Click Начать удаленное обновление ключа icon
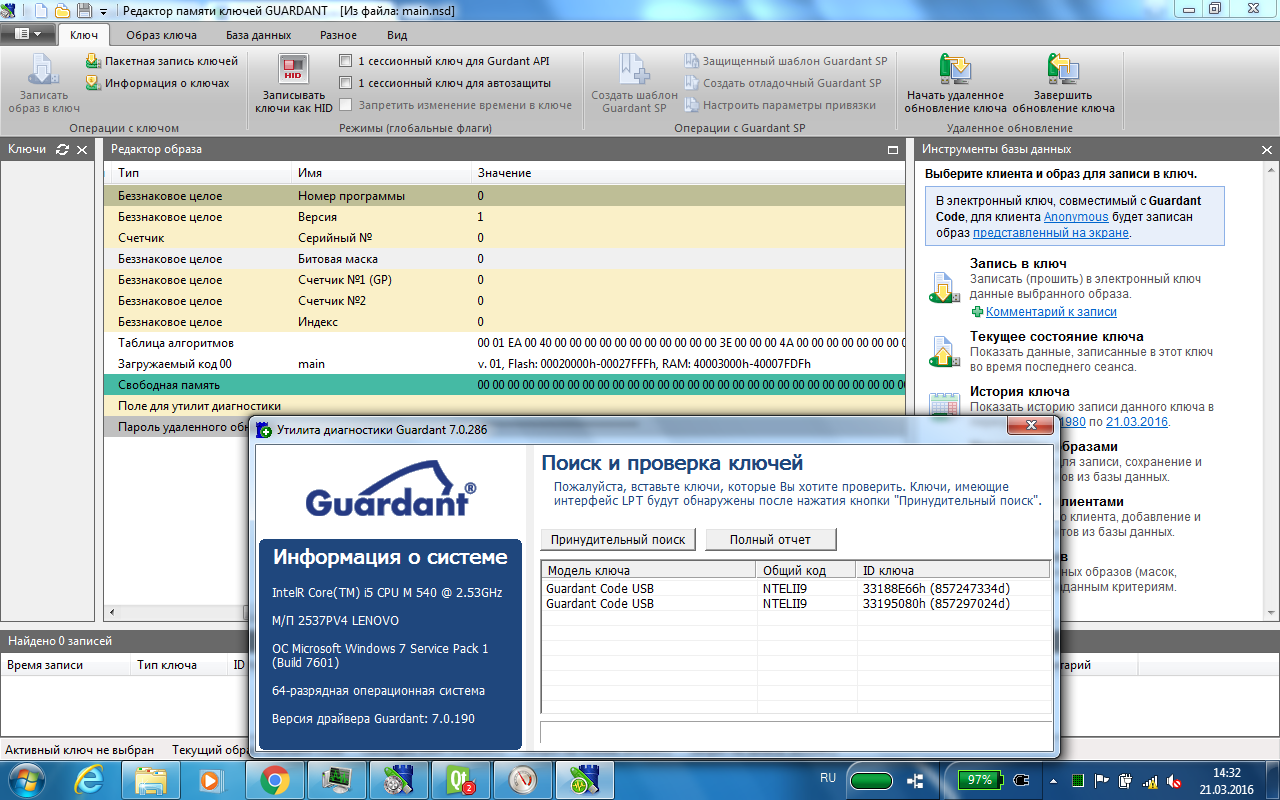 tap(956, 69)
